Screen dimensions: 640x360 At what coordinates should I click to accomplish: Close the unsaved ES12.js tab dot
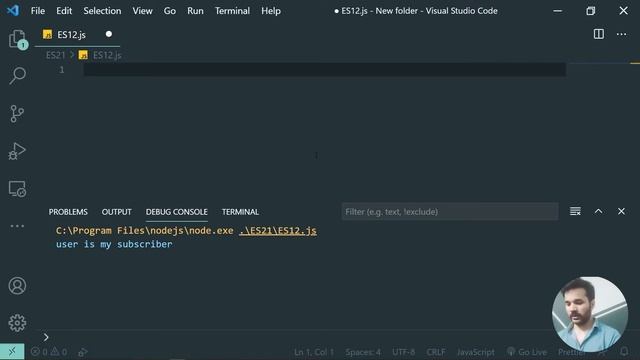pyautogui.click(x=109, y=34)
